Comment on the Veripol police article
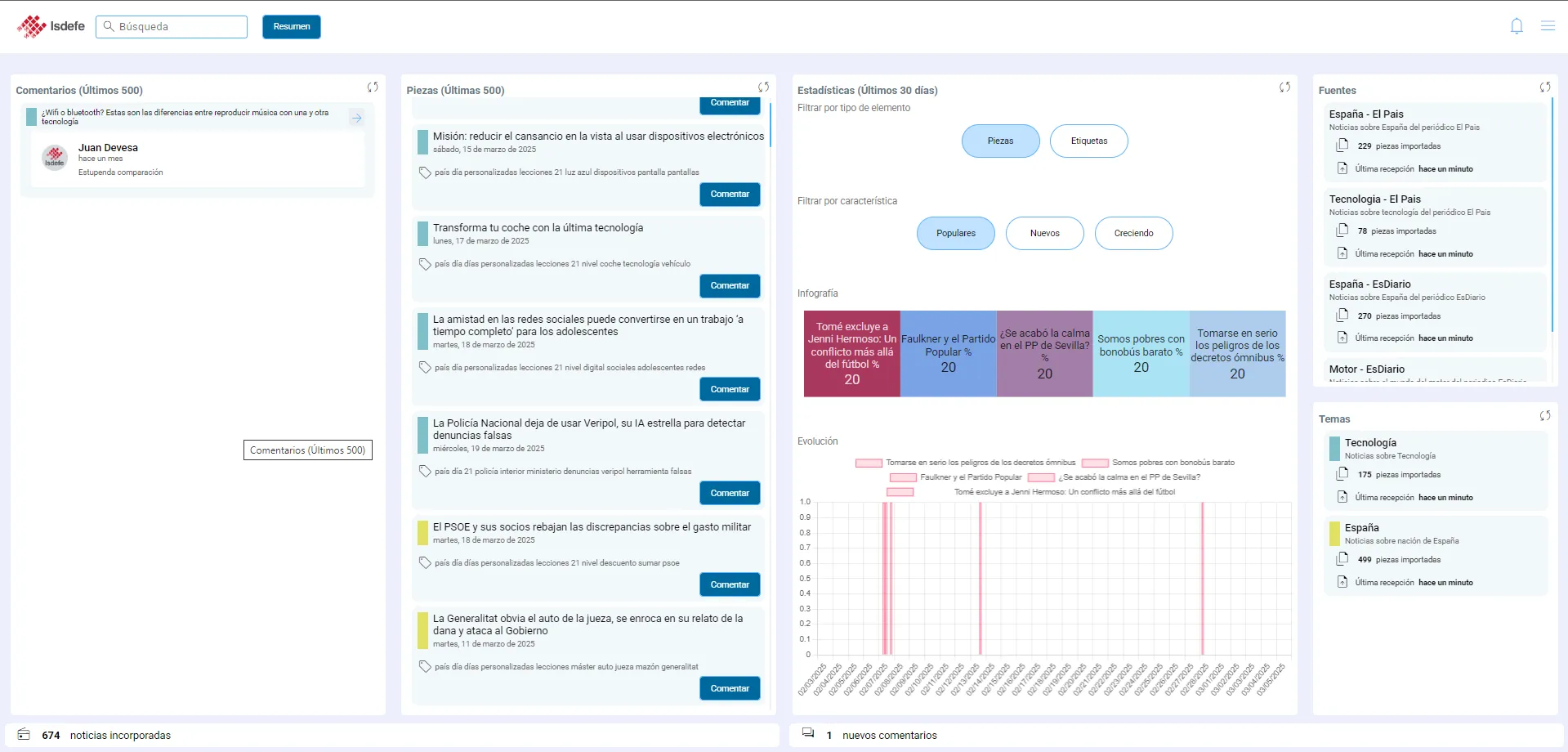 (729, 493)
